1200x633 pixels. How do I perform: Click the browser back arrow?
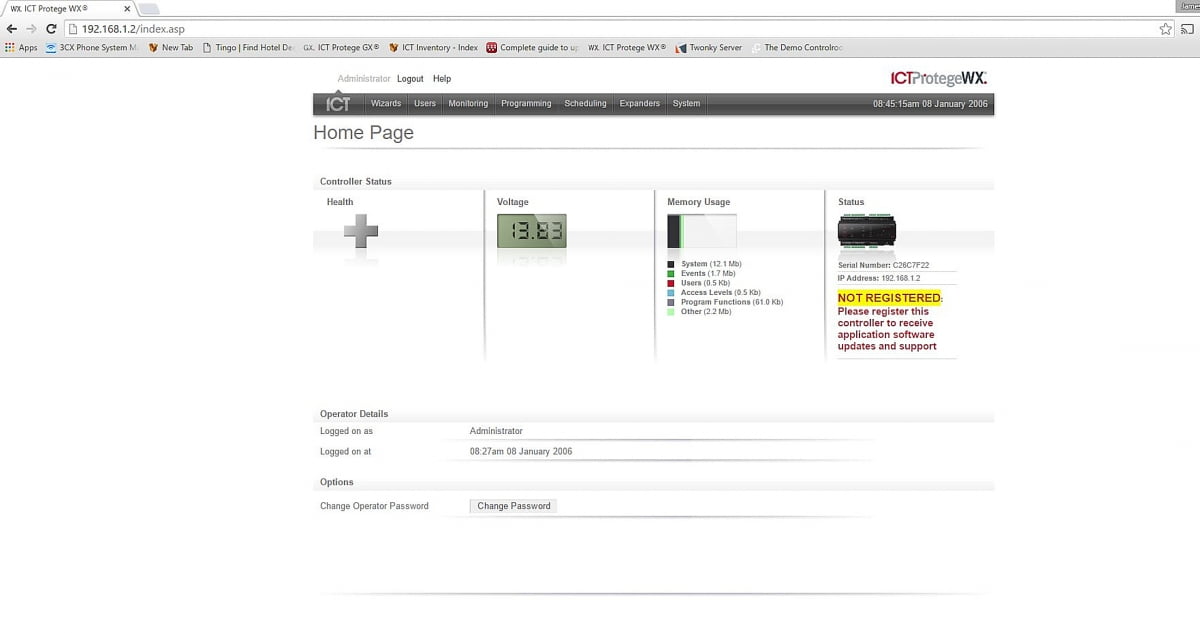[x=11, y=29]
